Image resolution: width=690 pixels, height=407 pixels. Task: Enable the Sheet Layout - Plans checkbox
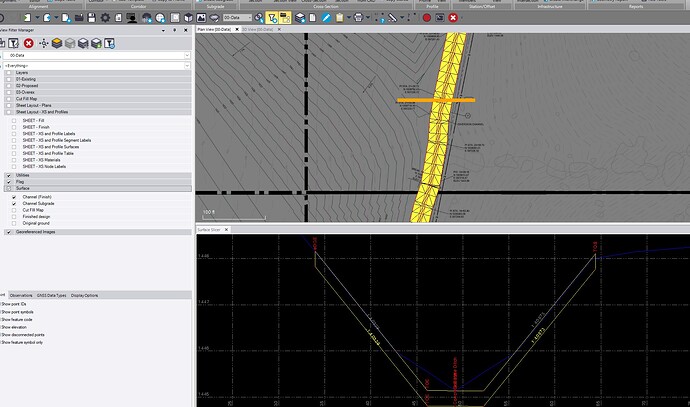tap(9, 106)
